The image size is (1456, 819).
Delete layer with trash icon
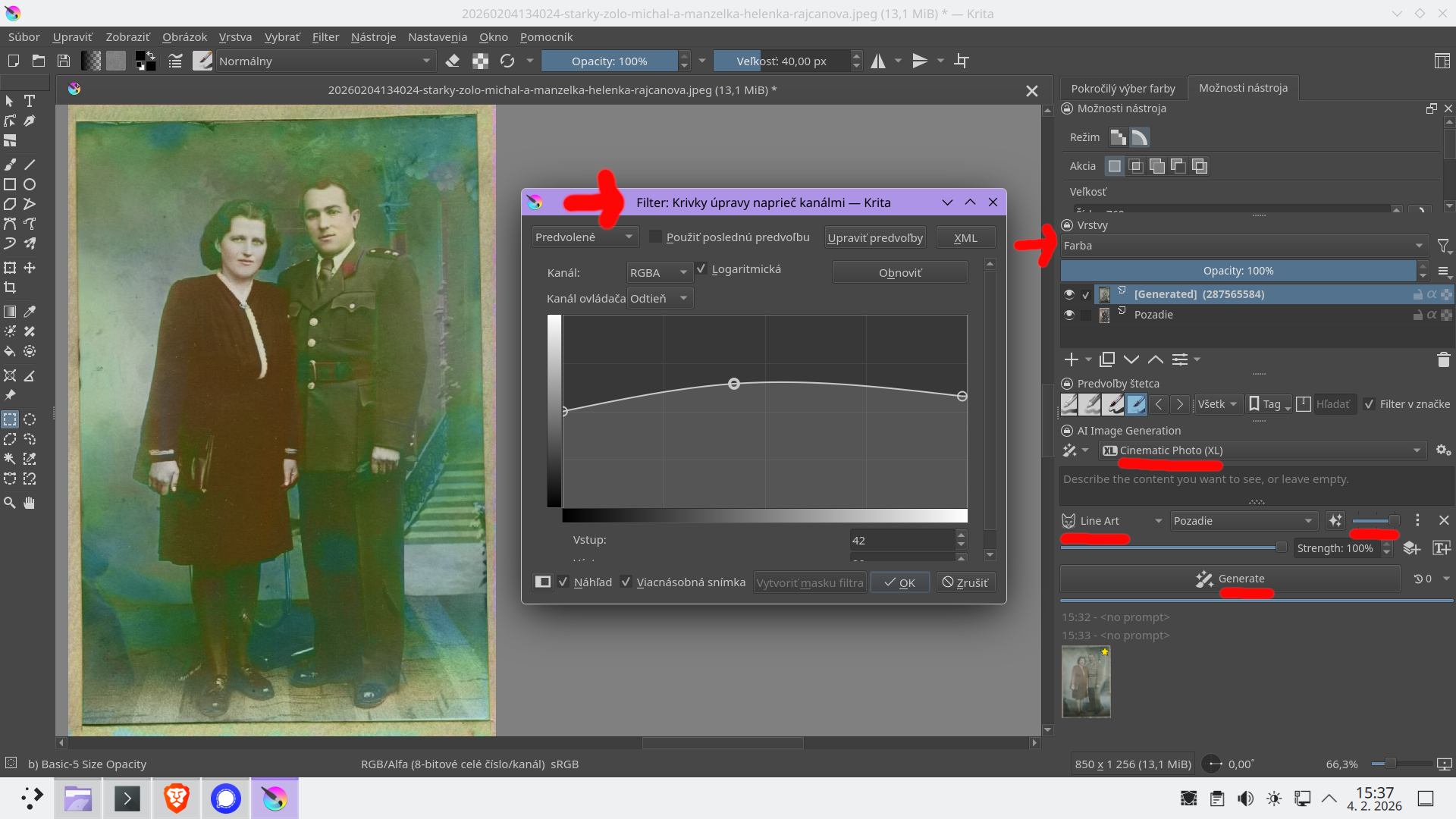pos(1443,359)
